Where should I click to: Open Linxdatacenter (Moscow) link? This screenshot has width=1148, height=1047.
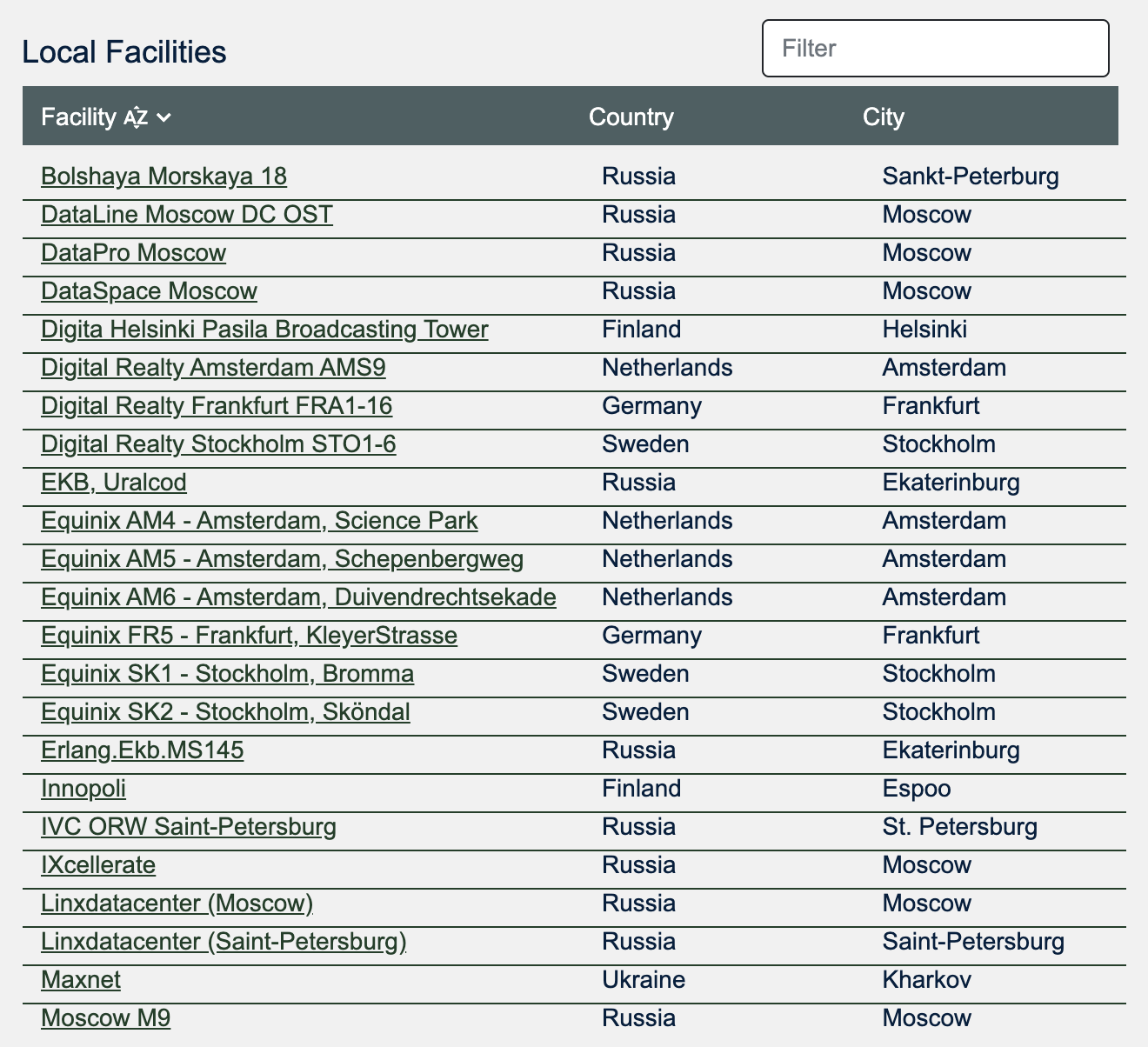tap(177, 904)
